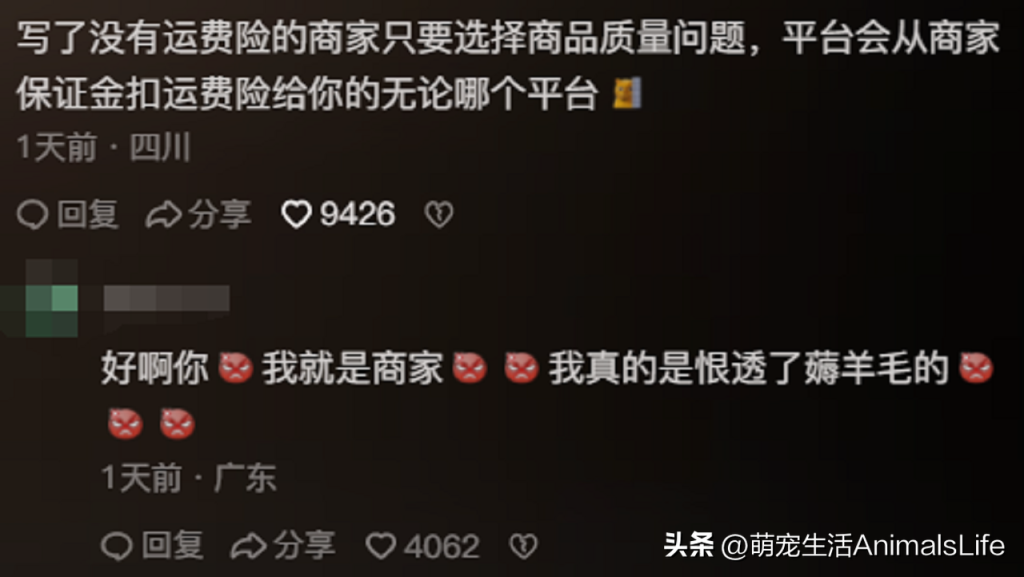Tap the angry emoji right after 好啊你
Image resolution: width=1024 pixels, height=577 pixels.
[x=235, y=367]
